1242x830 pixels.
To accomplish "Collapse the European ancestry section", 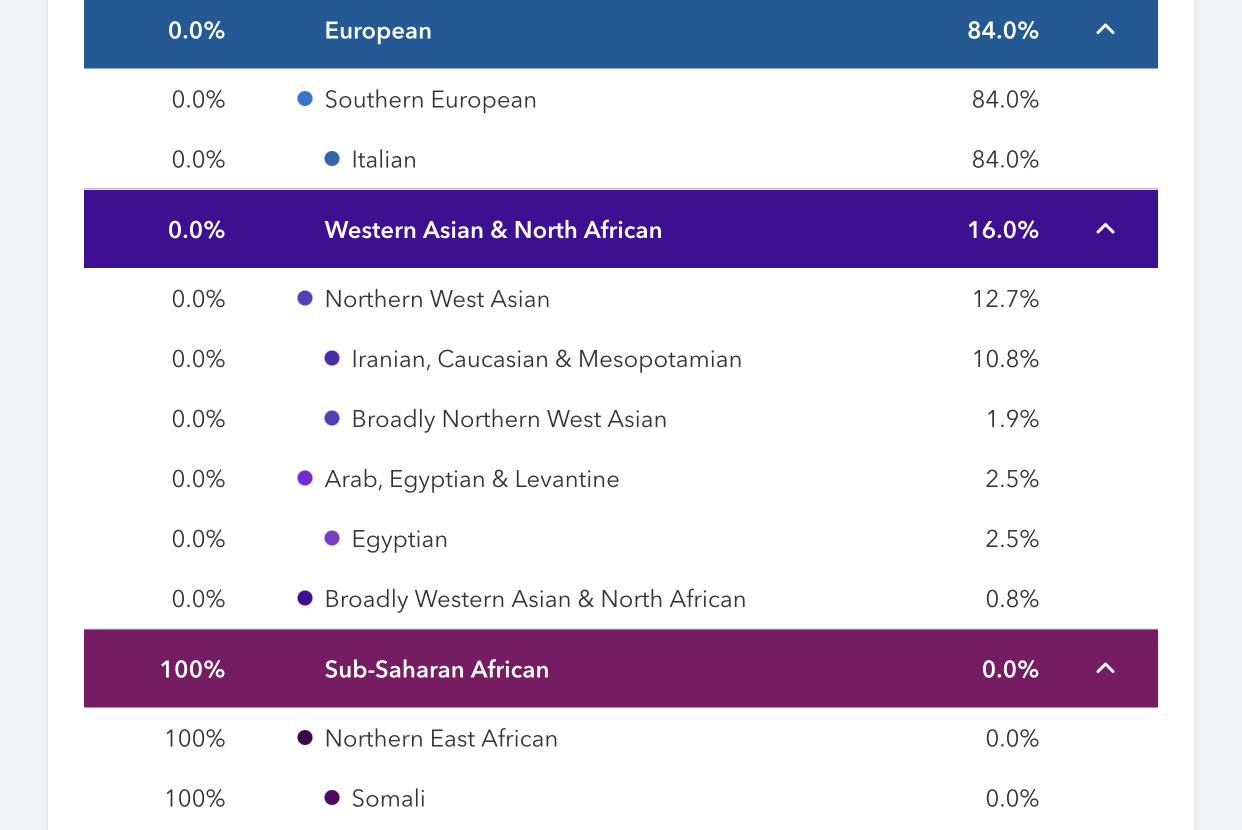I will click(x=1105, y=30).
